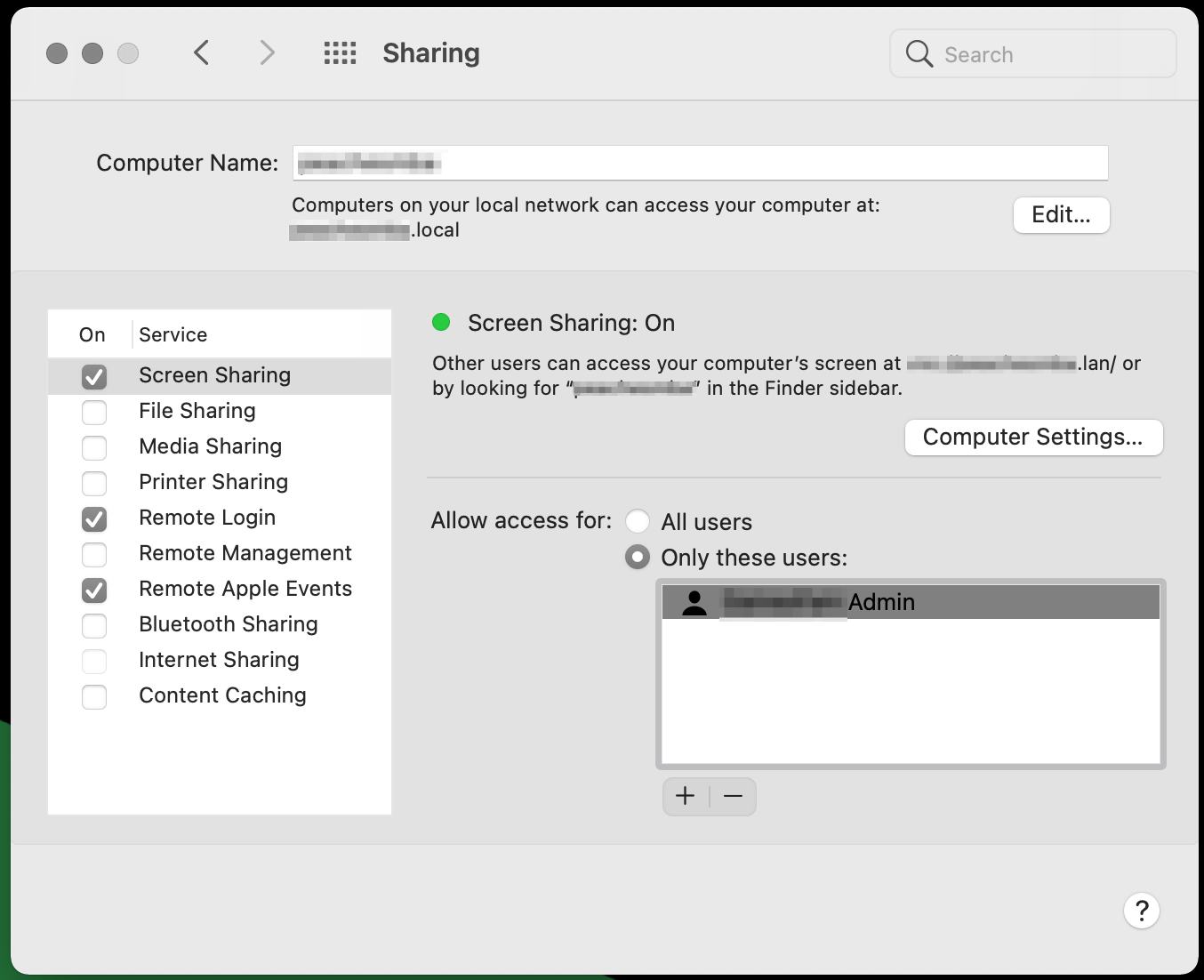
Task: Select the File Sharing service row
Action: point(220,412)
